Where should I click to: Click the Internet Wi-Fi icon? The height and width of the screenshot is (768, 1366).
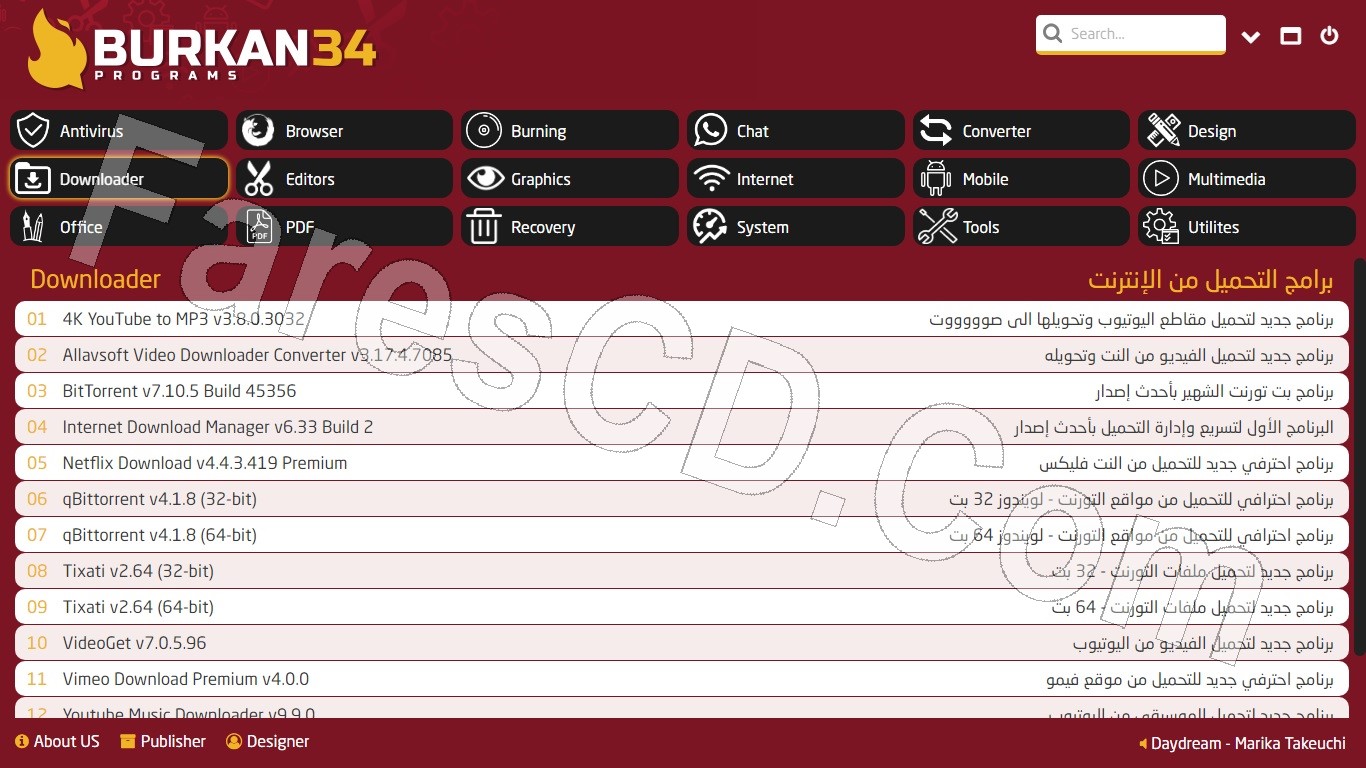coord(710,179)
